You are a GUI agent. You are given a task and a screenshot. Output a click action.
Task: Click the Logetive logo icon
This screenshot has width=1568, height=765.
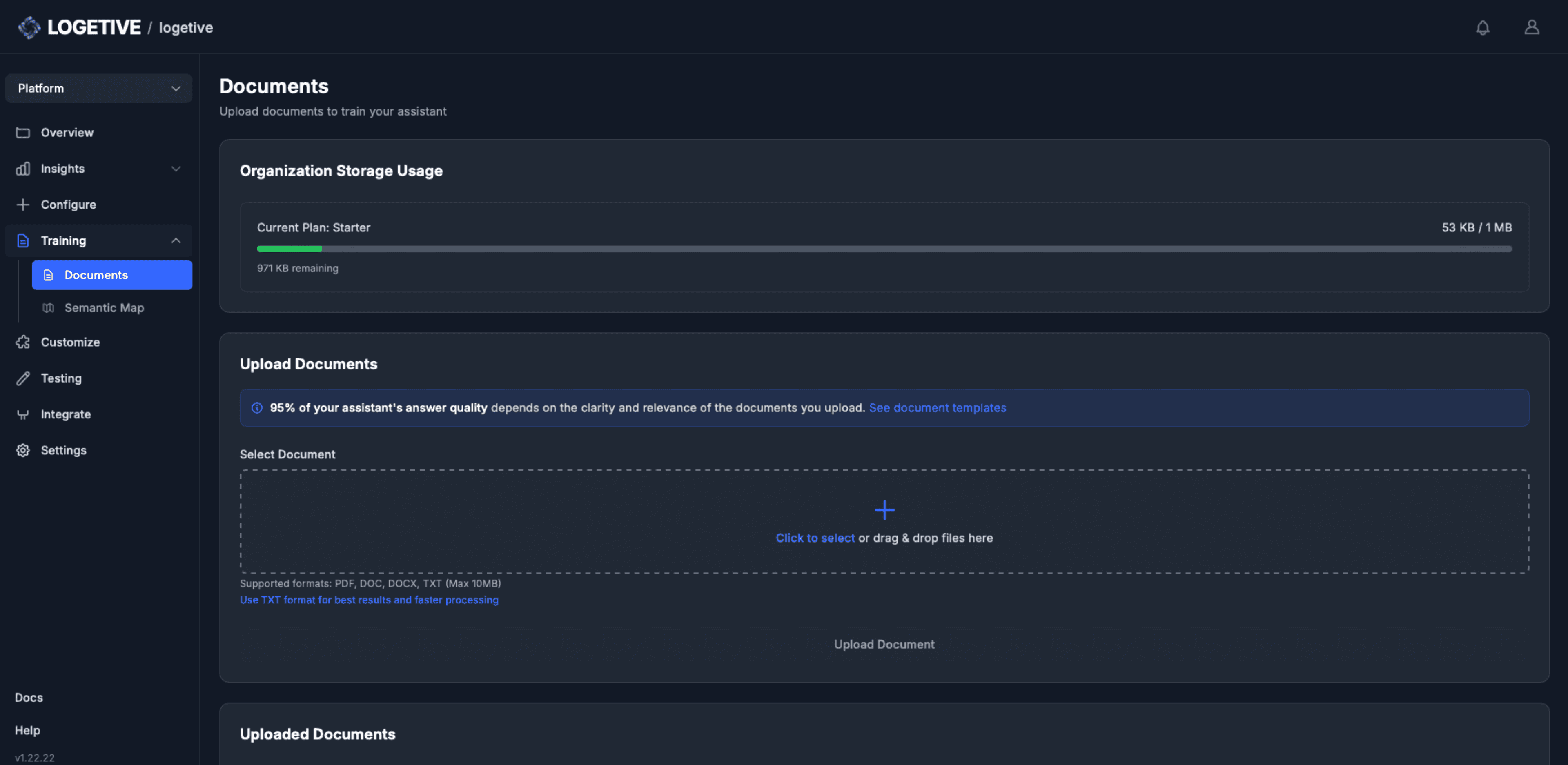[x=29, y=27]
